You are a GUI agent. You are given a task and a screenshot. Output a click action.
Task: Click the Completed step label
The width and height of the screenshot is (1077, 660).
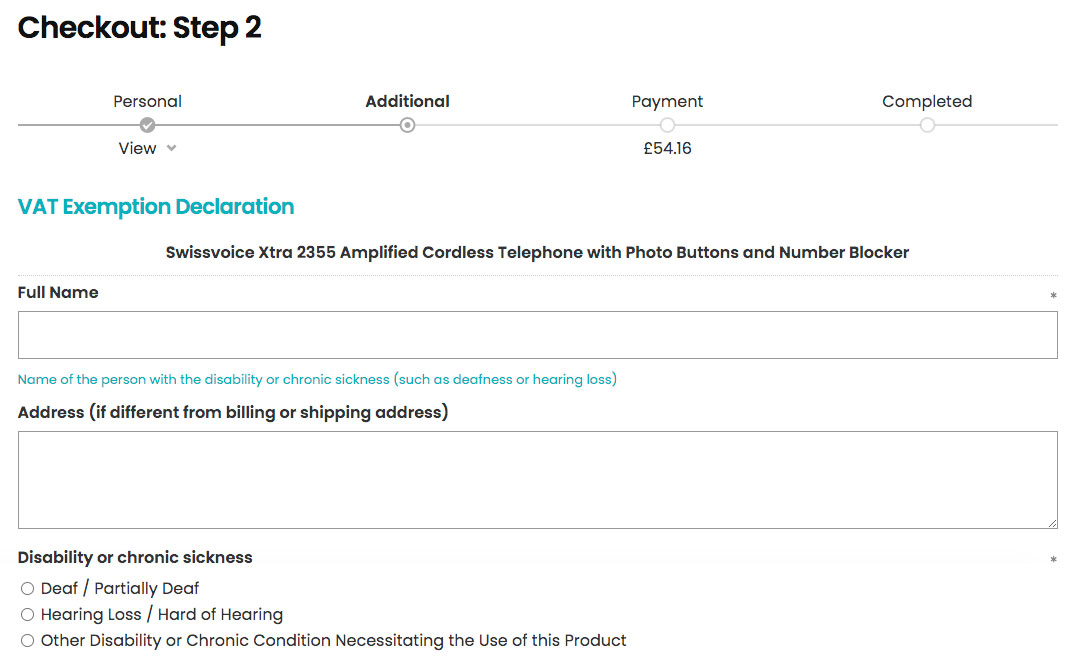point(927,101)
